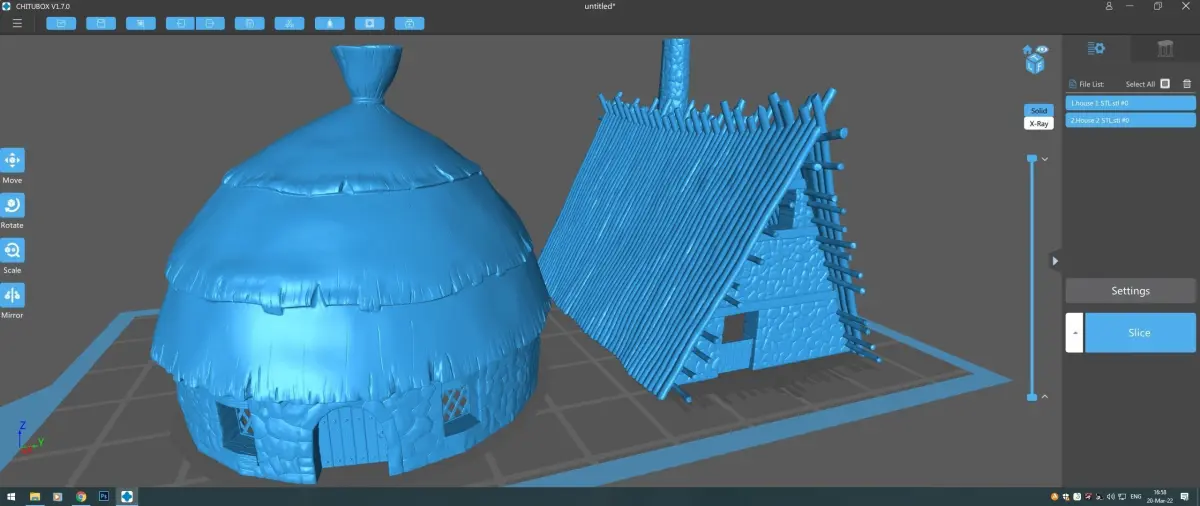Click the third blue toolbar icon for screenshots
This screenshot has height=506, width=1200.
(x=141, y=23)
